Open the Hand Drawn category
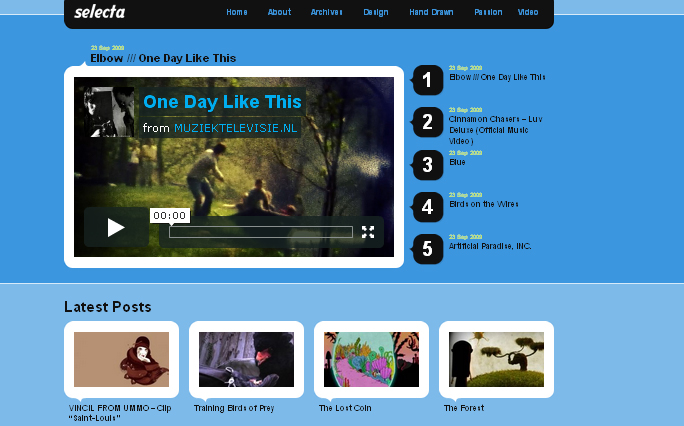Viewport: 684px width, 426px height. click(x=431, y=12)
